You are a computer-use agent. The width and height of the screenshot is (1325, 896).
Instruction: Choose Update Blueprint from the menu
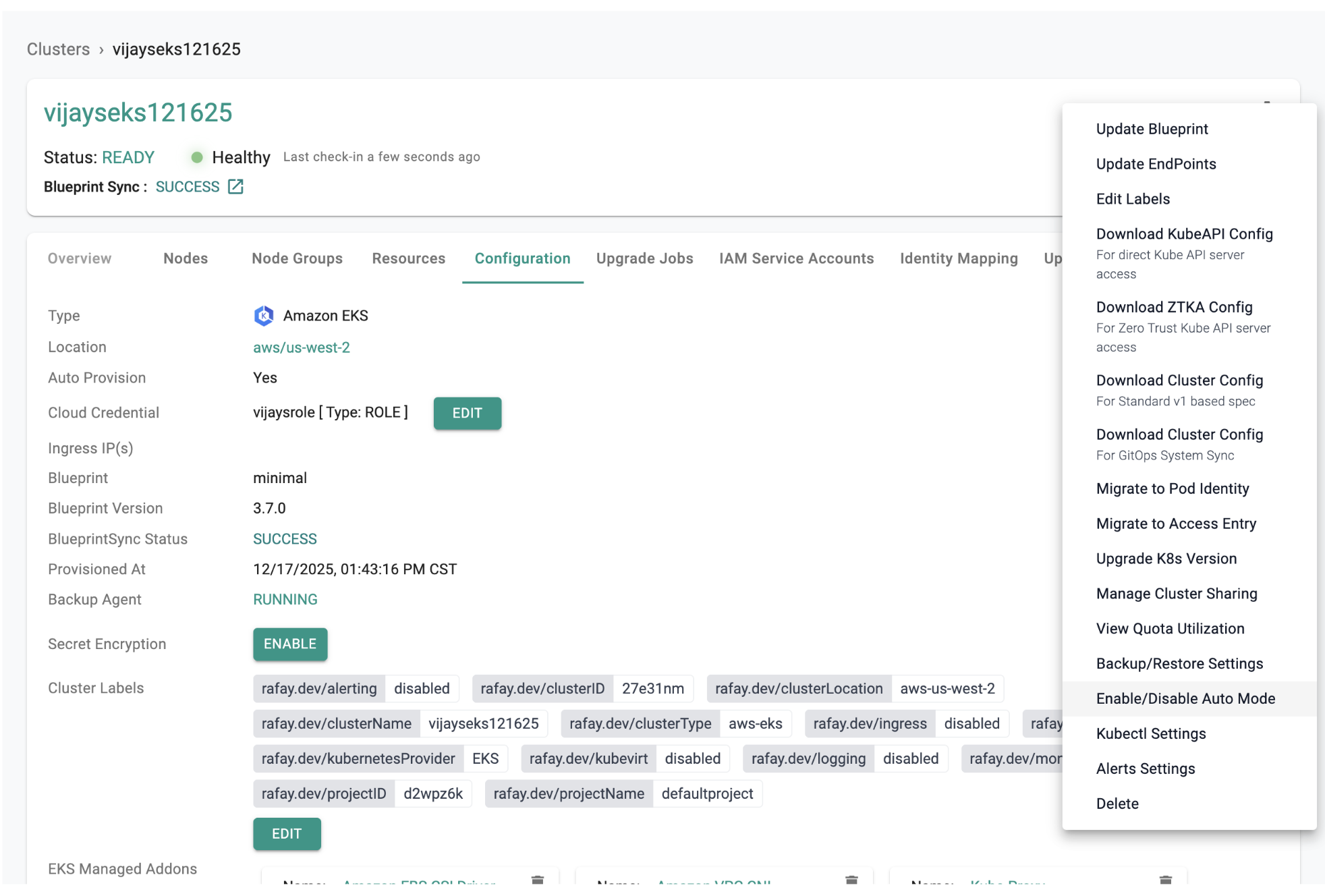coord(1152,129)
